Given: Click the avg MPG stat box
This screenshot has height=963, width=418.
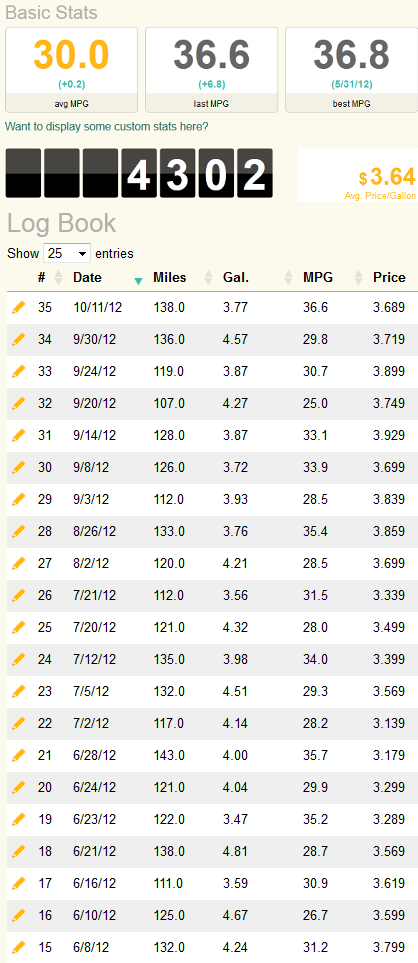Looking at the screenshot, I should coord(71,70).
